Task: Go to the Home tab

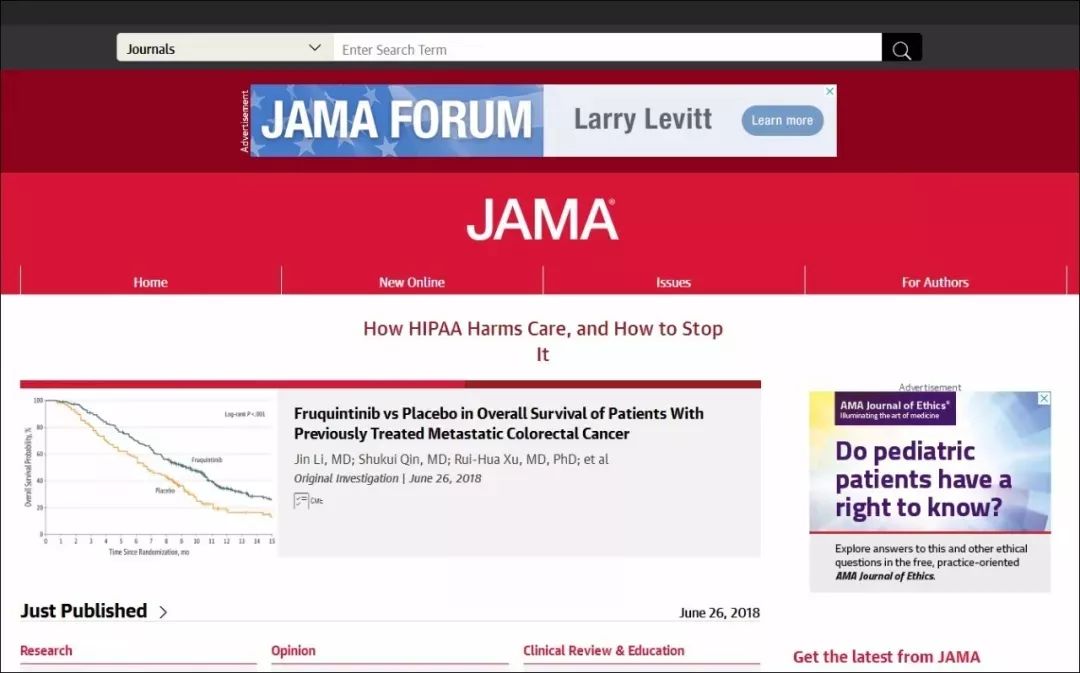Action: click(150, 282)
